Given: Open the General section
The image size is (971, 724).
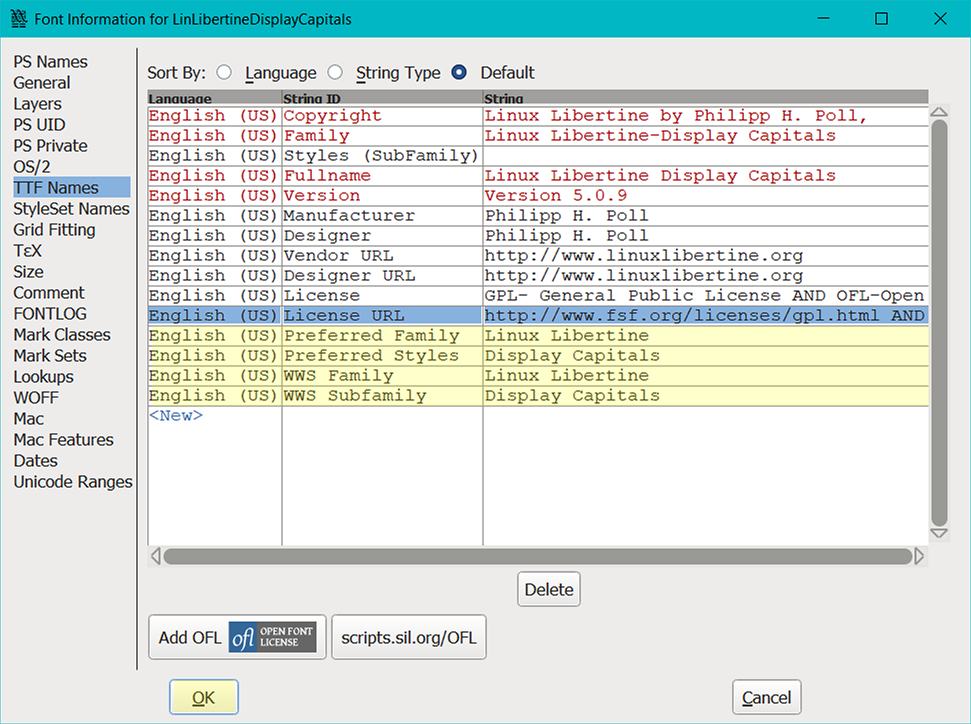Looking at the screenshot, I should (x=41, y=83).
